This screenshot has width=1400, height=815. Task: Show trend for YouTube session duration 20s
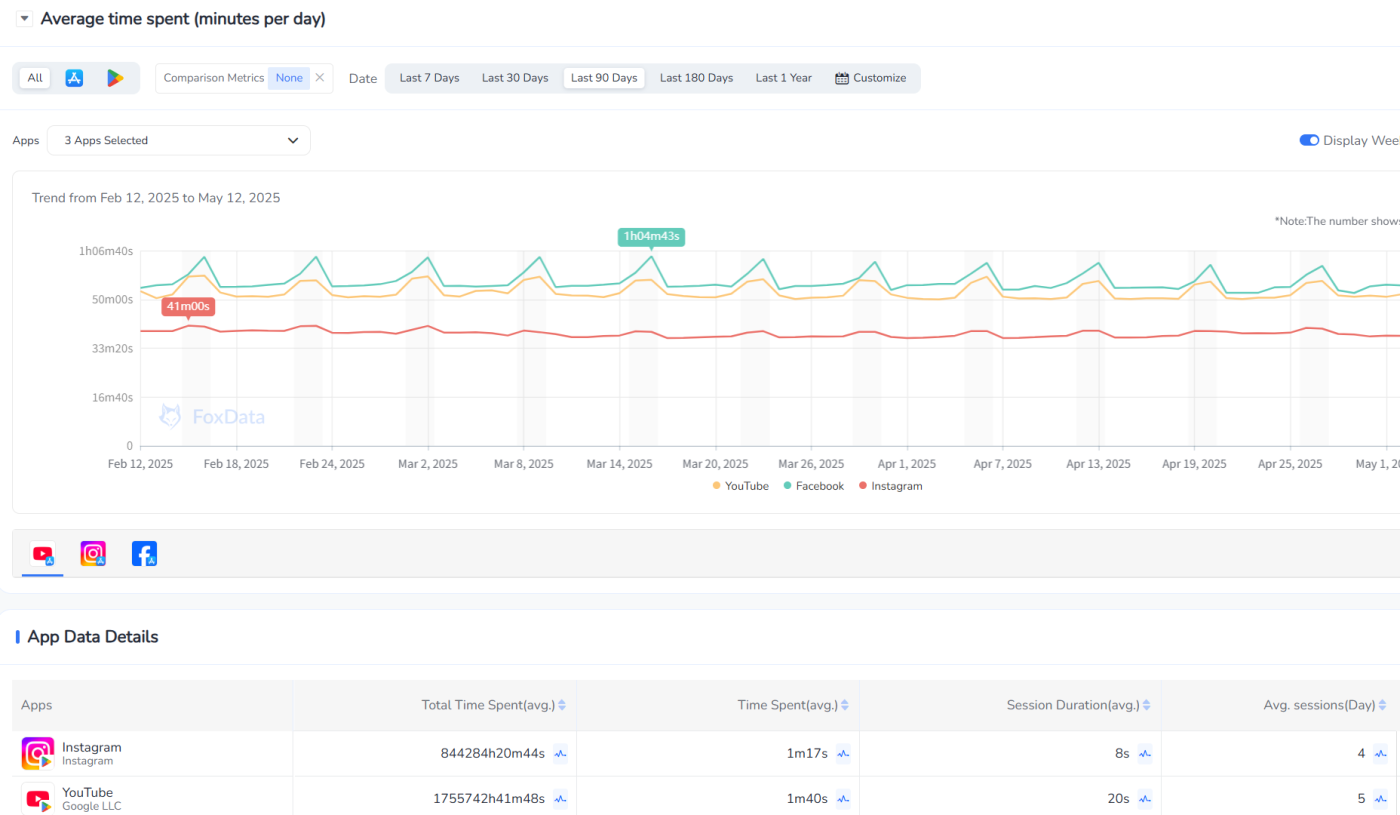tap(1144, 799)
